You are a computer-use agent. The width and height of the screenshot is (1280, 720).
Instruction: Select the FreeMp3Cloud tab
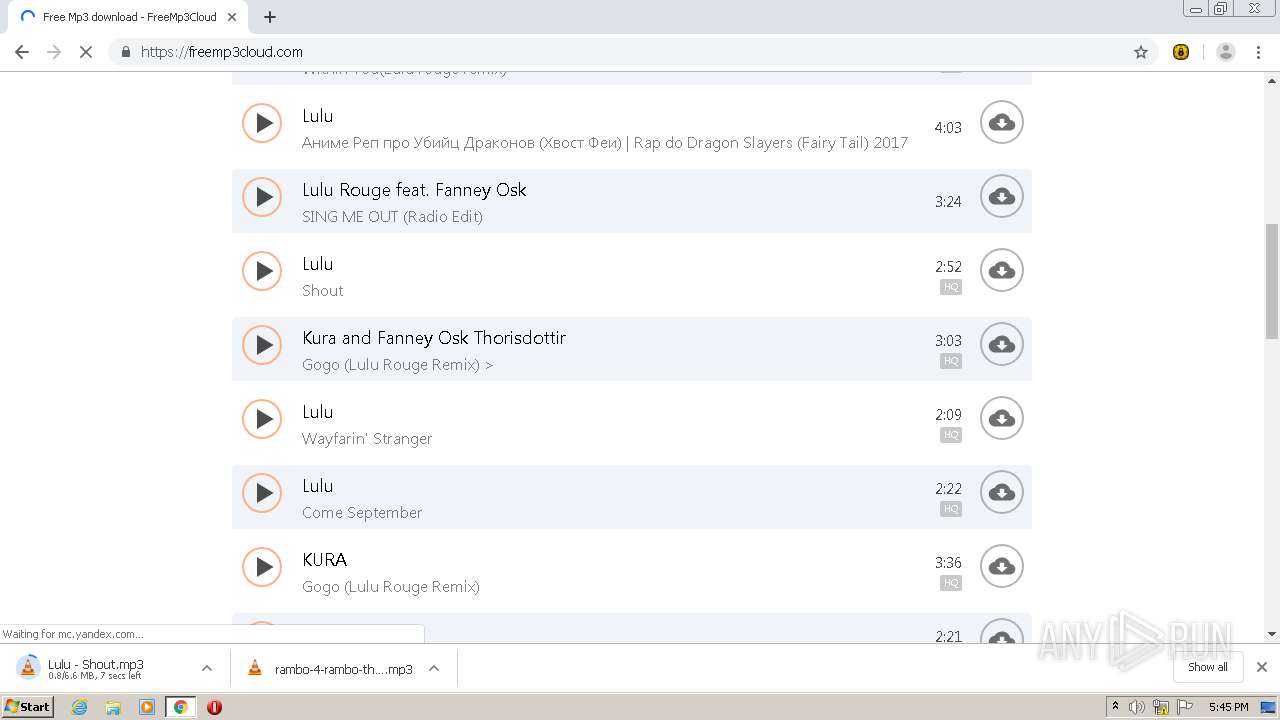tap(128, 17)
